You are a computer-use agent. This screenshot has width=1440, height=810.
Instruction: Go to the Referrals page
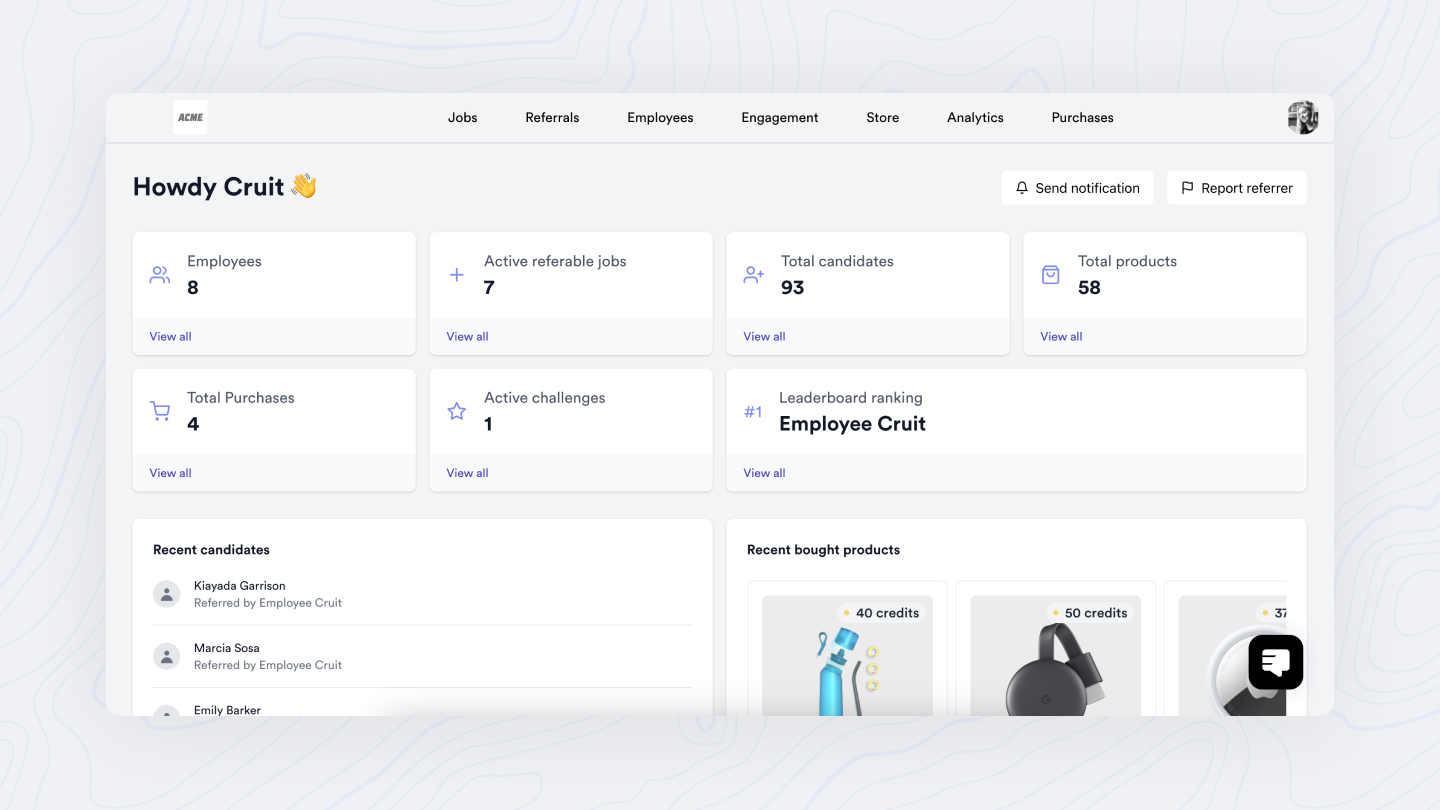click(x=552, y=117)
